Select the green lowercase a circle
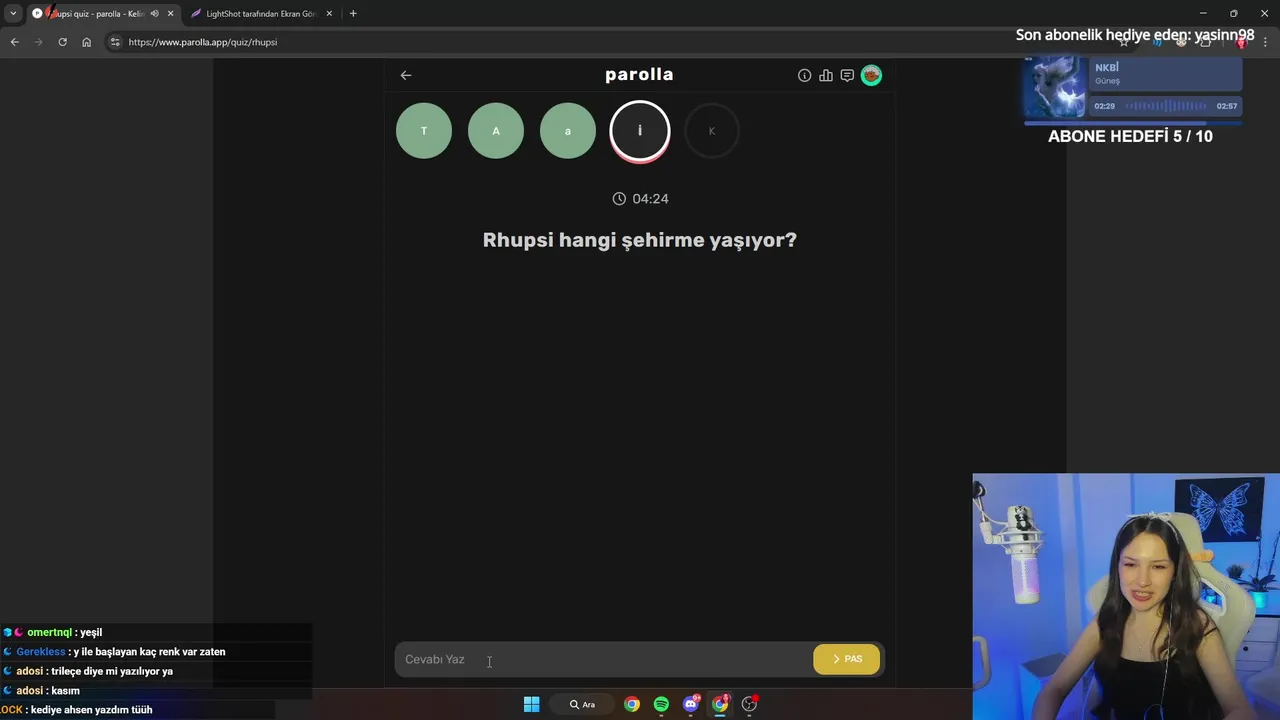Image resolution: width=1280 pixels, height=720 pixels. [x=568, y=131]
